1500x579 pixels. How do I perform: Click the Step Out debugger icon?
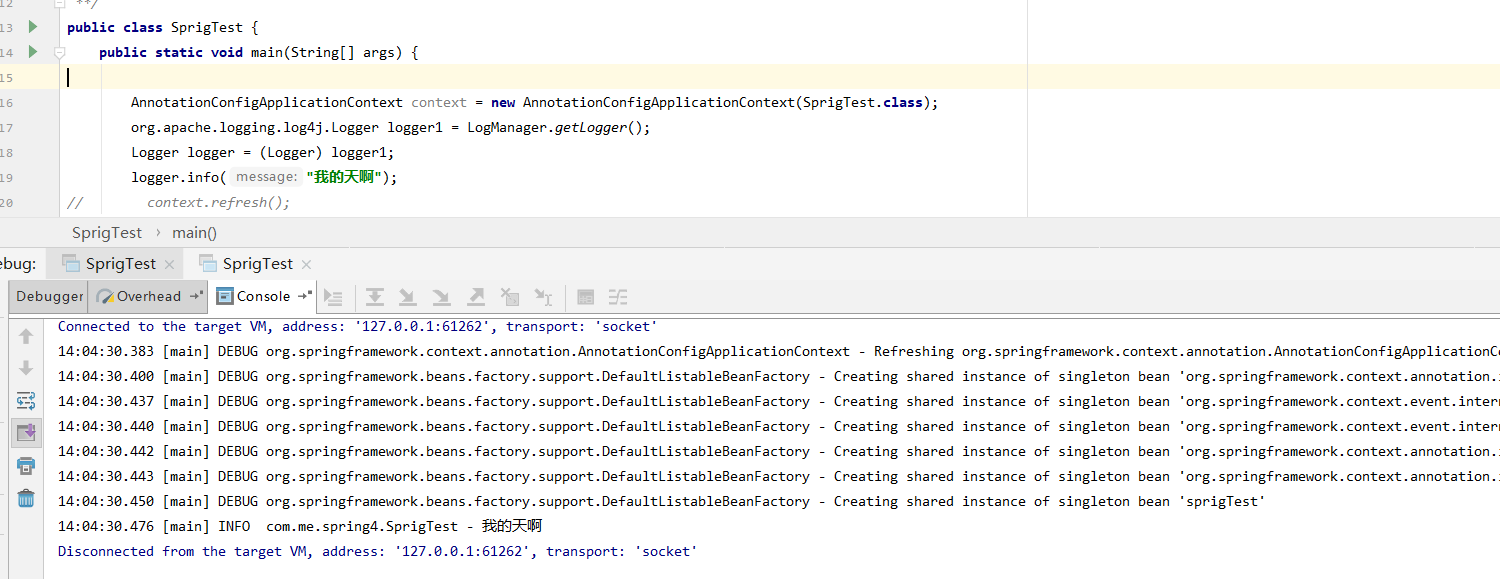pyautogui.click(x=475, y=296)
